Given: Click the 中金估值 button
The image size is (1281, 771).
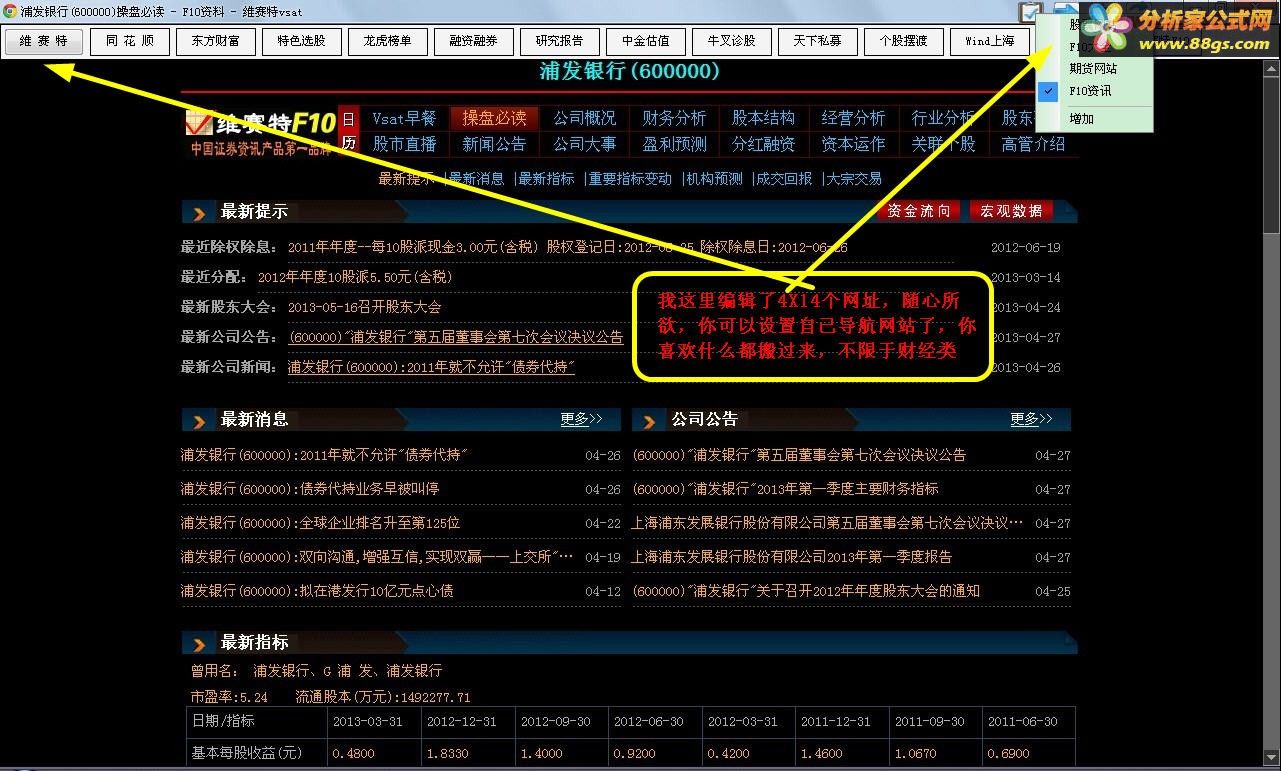Looking at the screenshot, I should [x=646, y=41].
